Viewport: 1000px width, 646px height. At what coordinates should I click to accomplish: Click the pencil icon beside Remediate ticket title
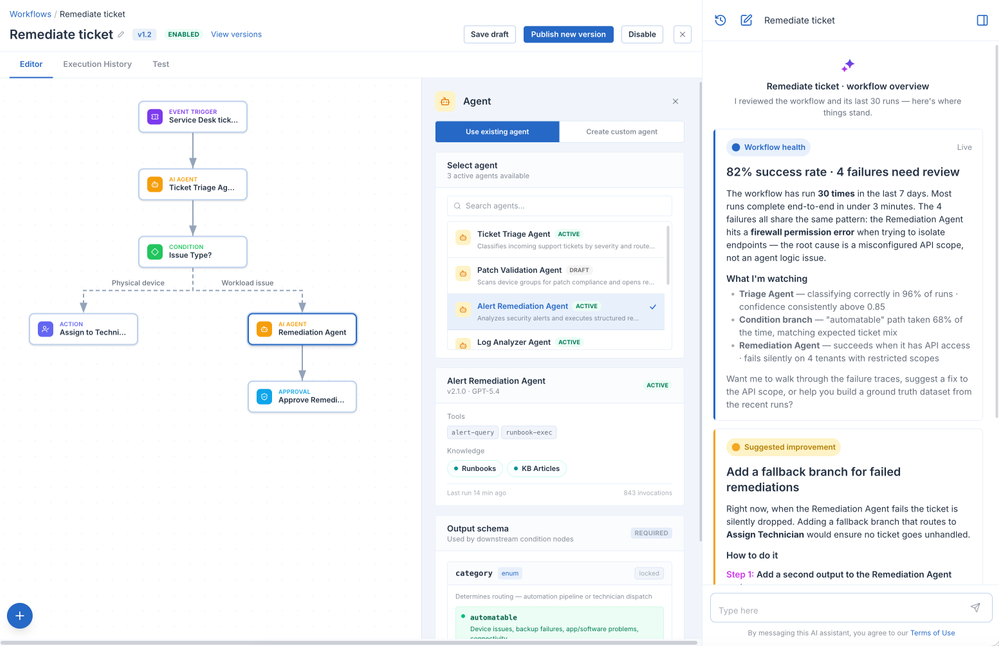121,34
